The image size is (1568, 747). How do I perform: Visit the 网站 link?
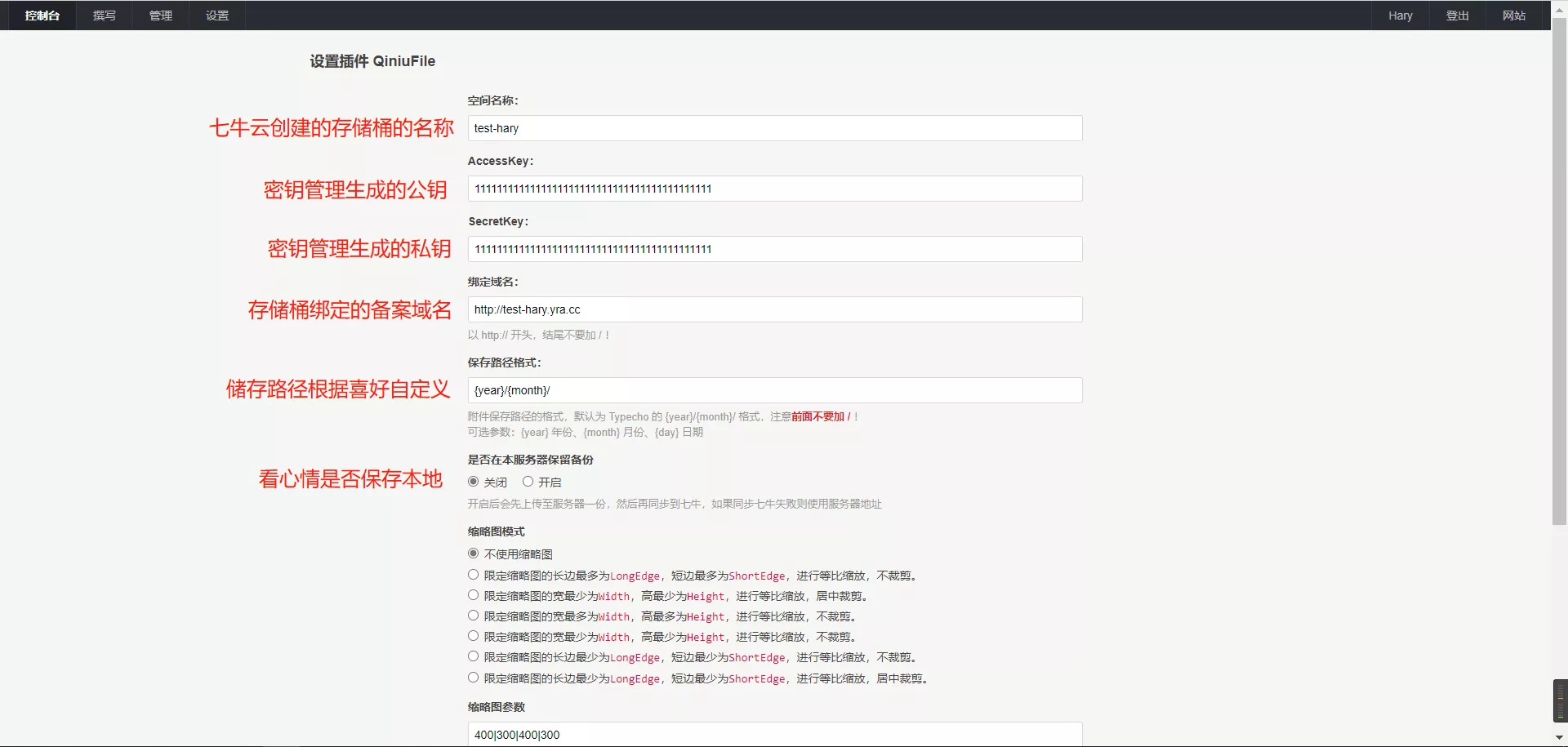[1514, 16]
